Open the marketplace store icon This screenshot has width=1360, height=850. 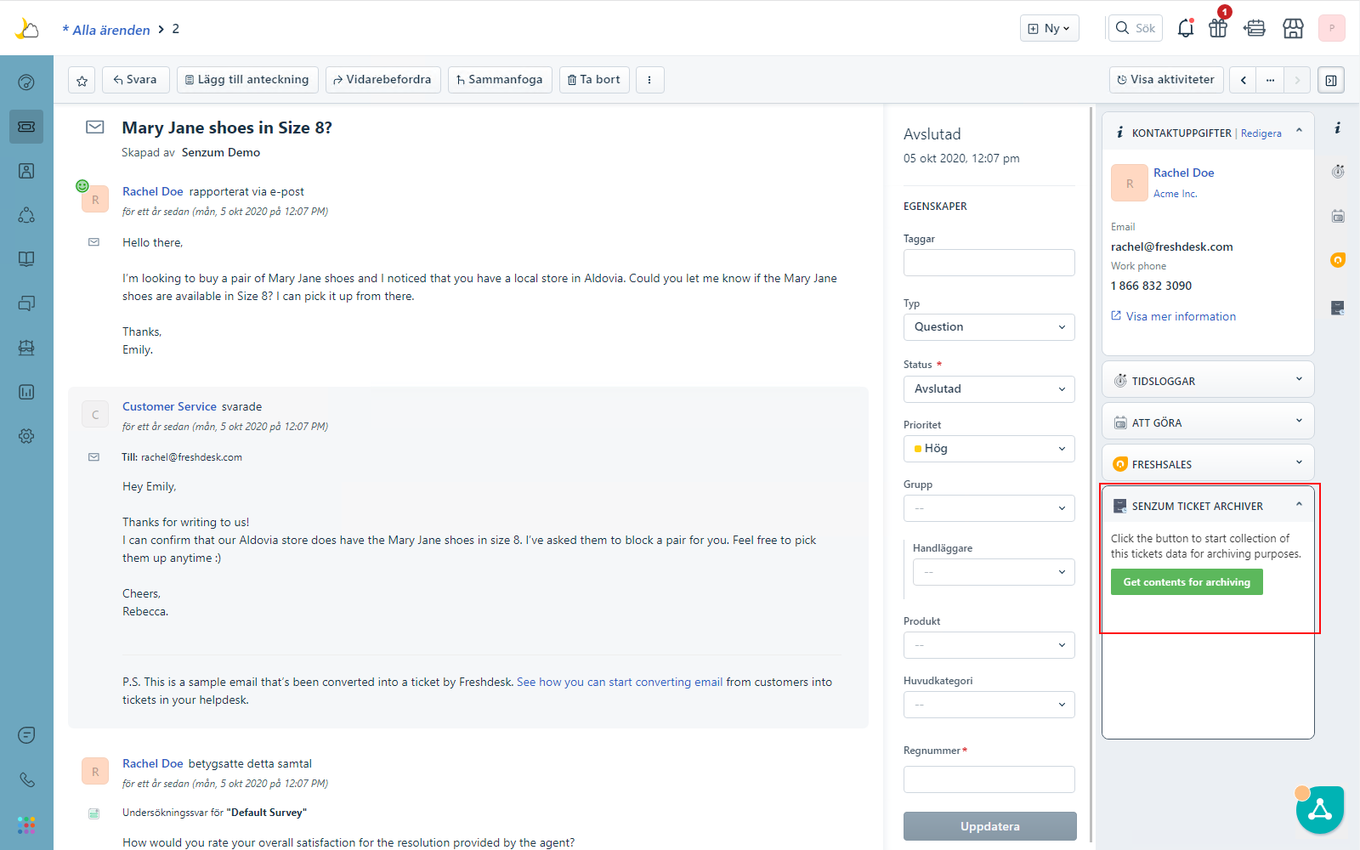pos(1293,28)
